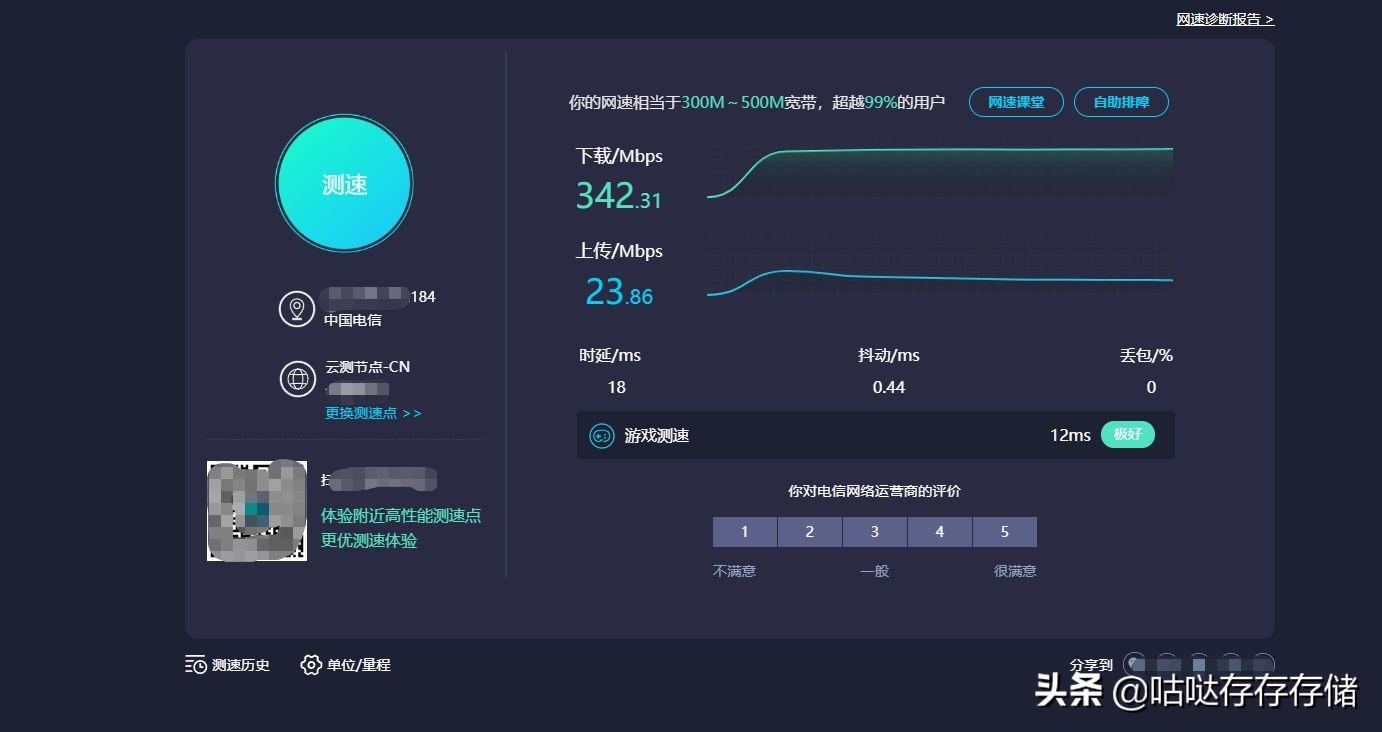Open 体验附近高性能测速点 link
Image resolution: width=1382 pixels, height=732 pixels.
pyautogui.click(x=400, y=515)
